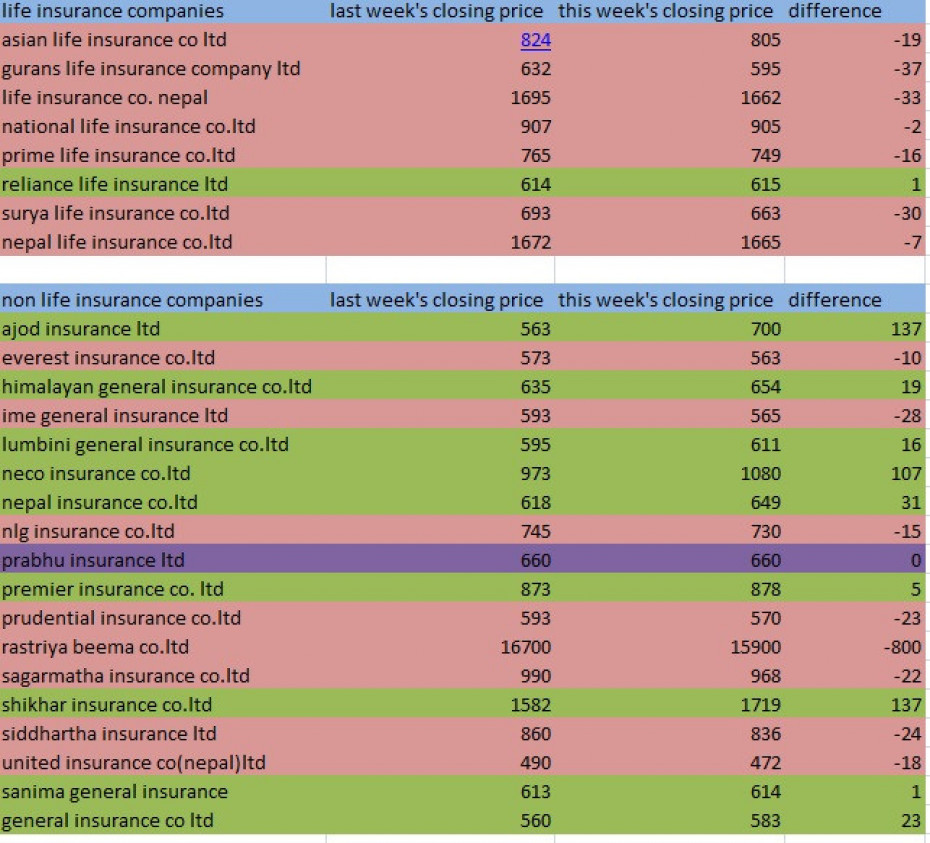Click the 'neco insurance co.ltd' cell
This screenshot has height=843, width=930.
pyautogui.click(x=163, y=473)
